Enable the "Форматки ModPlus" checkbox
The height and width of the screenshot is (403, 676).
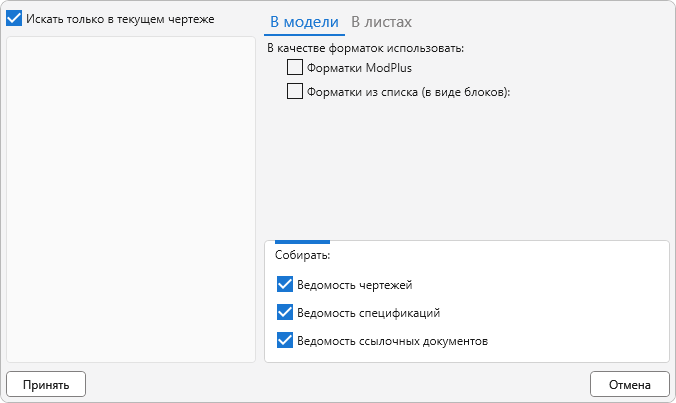point(295,67)
